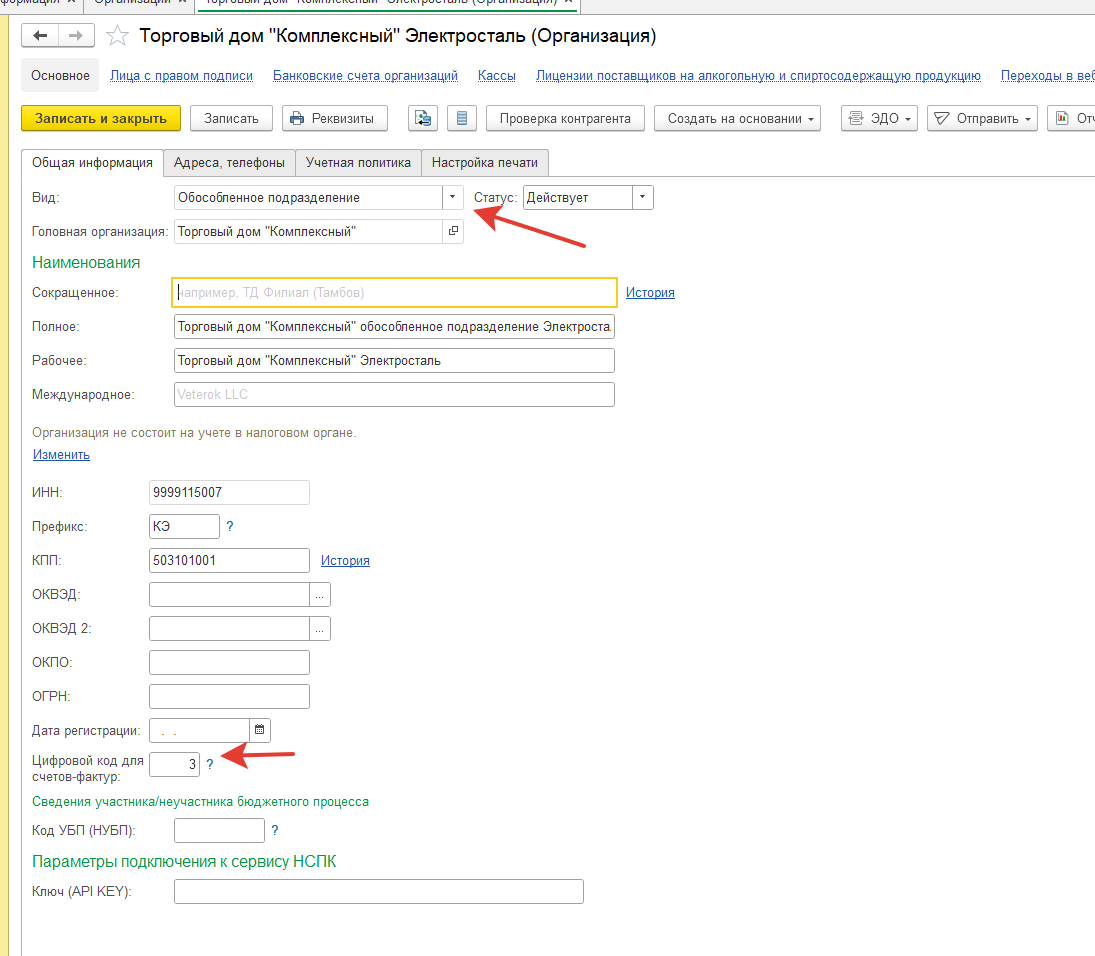Open calendar picker for Дата регистрации

[260, 730]
